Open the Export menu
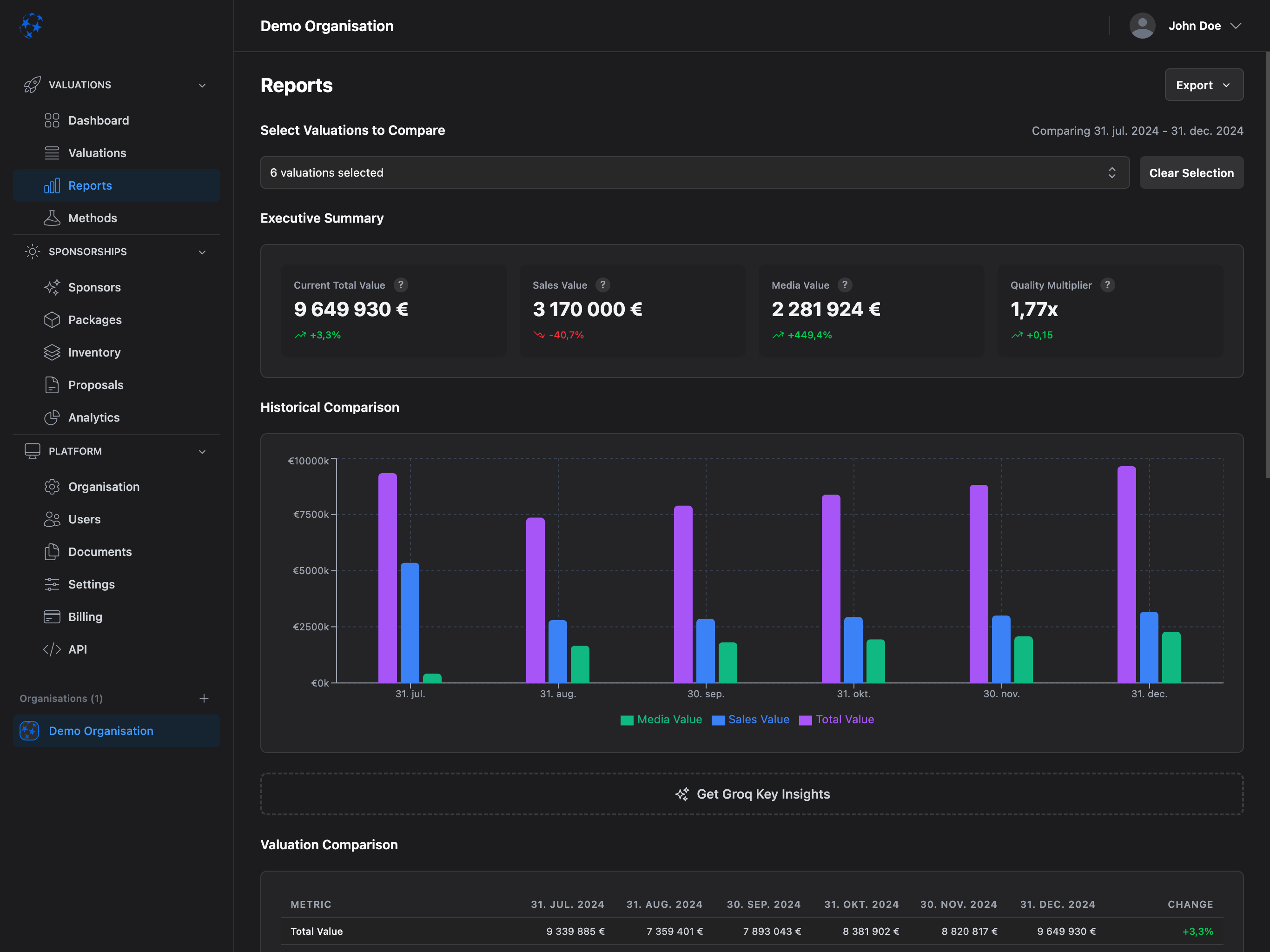The width and height of the screenshot is (1270, 952). coord(1204,85)
